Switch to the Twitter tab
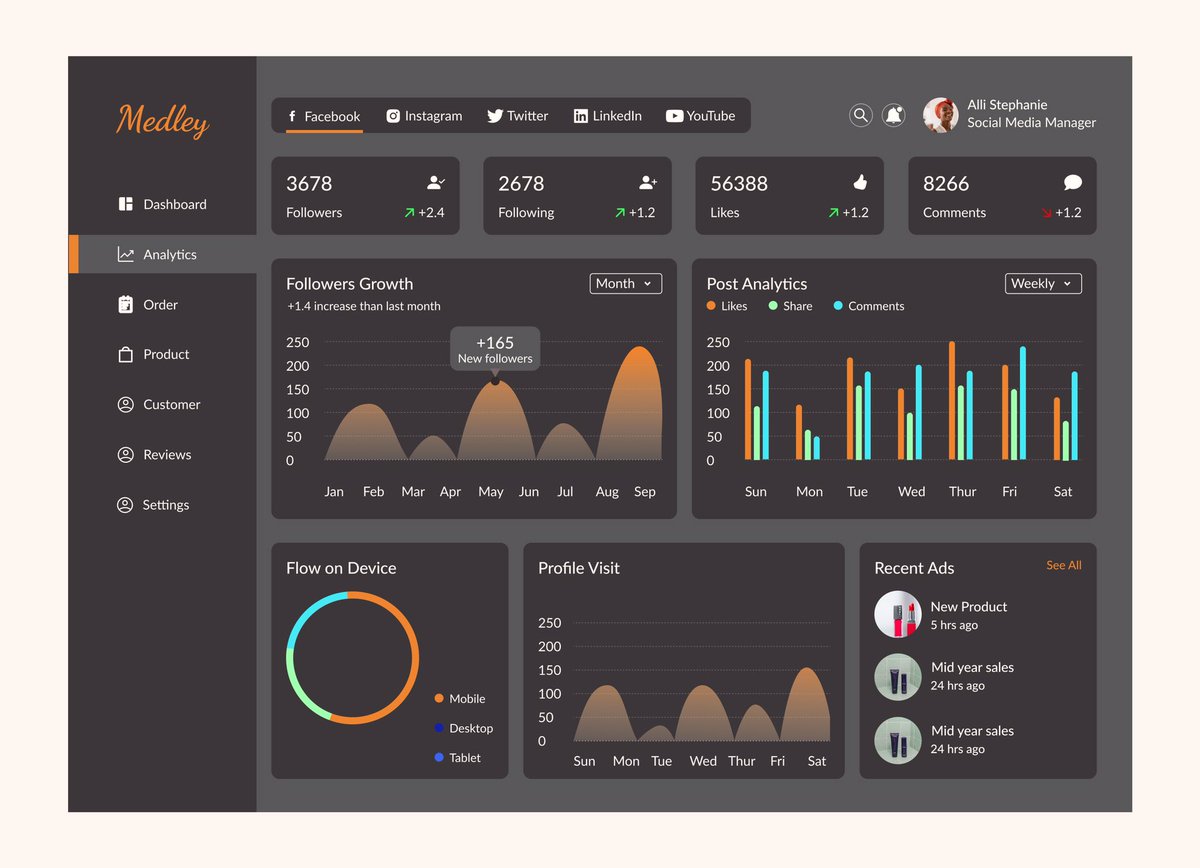This screenshot has width=1200, height=868. point(518,116)
